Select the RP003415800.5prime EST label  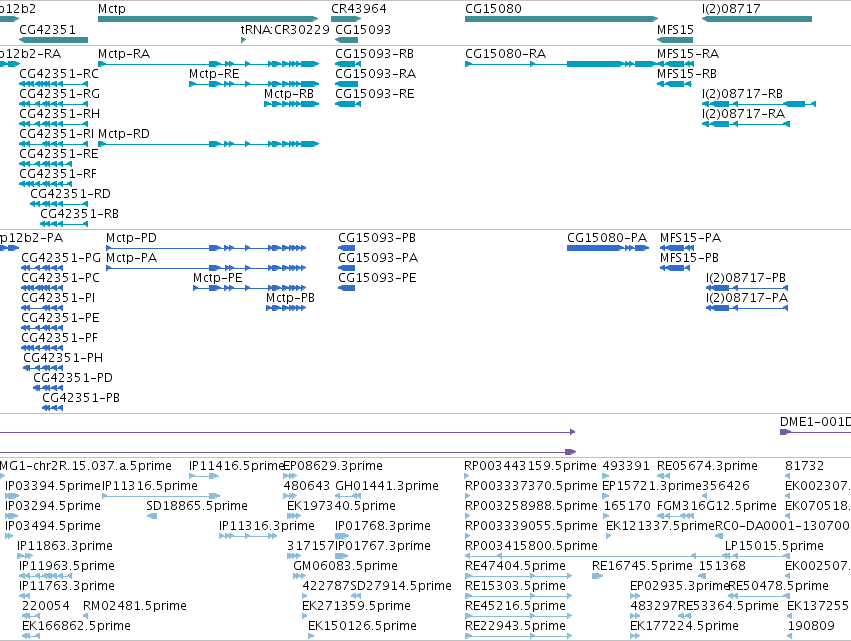(x=531, y=546)
